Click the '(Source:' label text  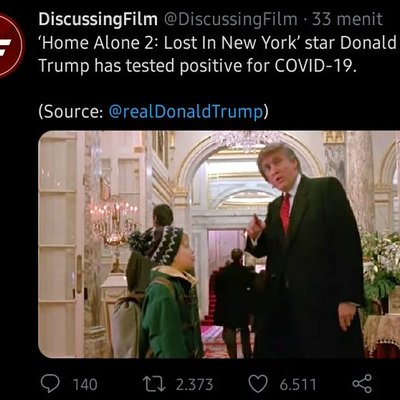click(x=71, y=112)
